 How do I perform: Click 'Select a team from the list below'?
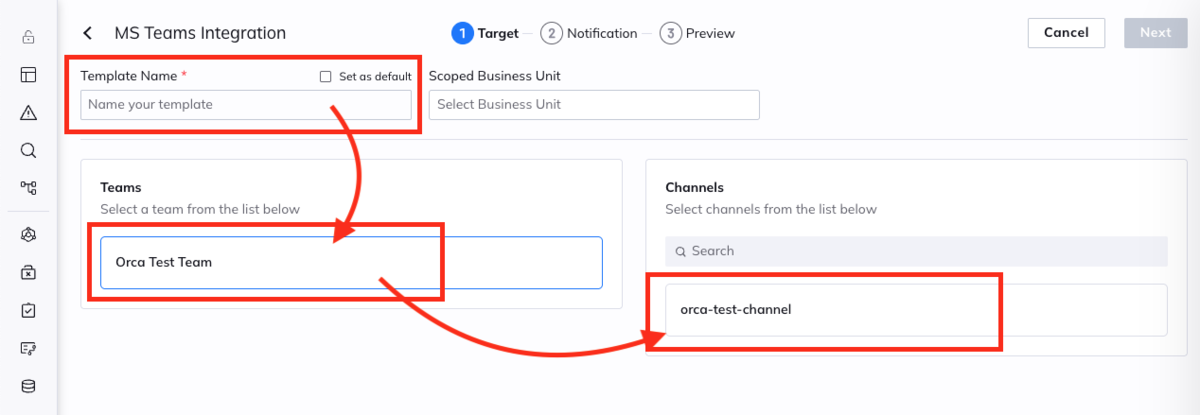(x=200, y=209)
